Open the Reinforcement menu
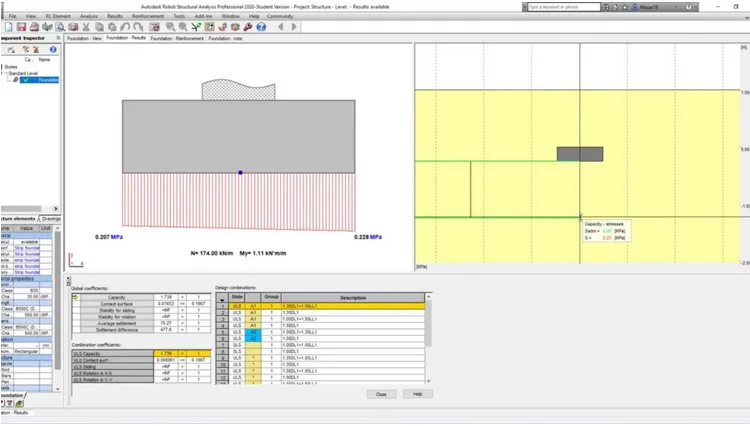This screenshot has height=426, width=750. click(147, 16)
